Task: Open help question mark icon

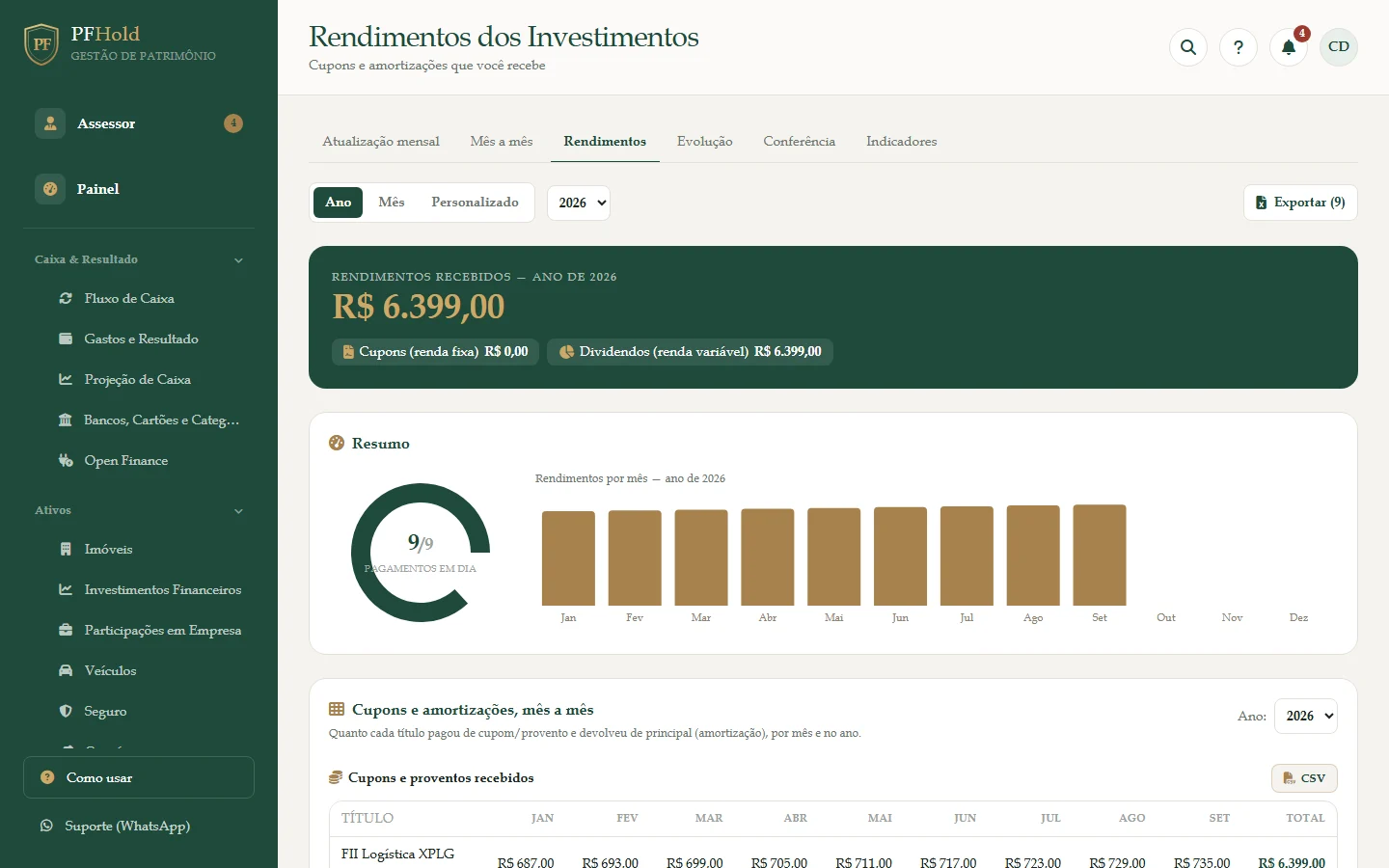Action: click(1239, 47)
